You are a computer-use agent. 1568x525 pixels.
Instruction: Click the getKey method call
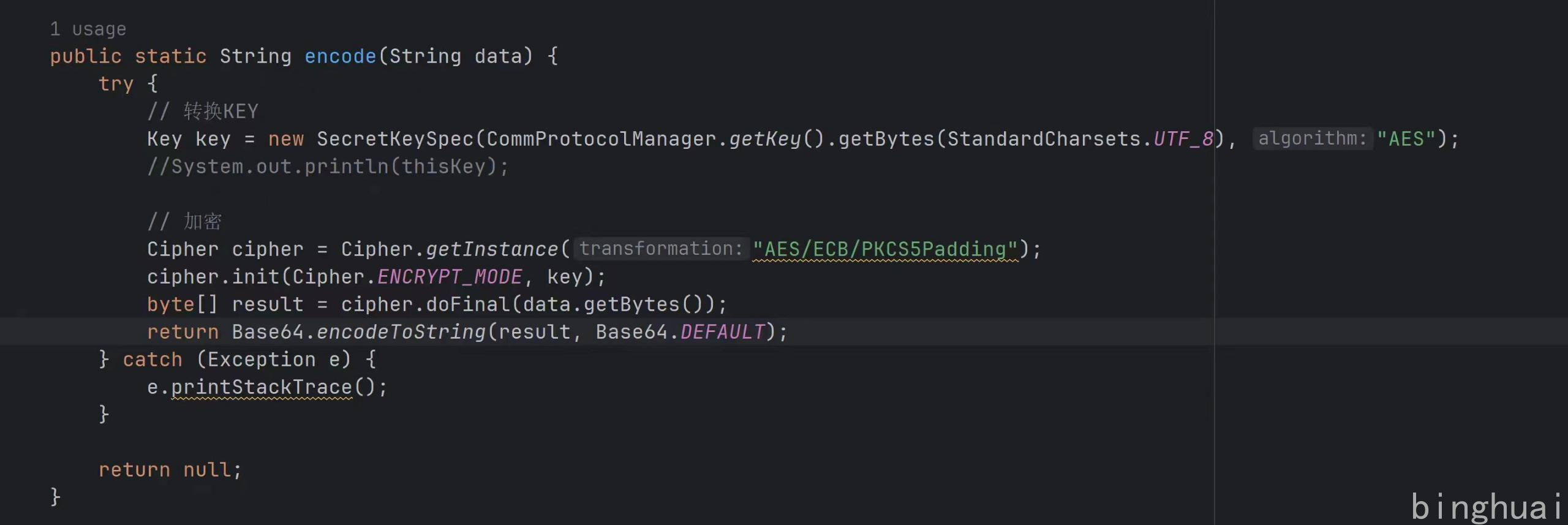pos(764,139)
